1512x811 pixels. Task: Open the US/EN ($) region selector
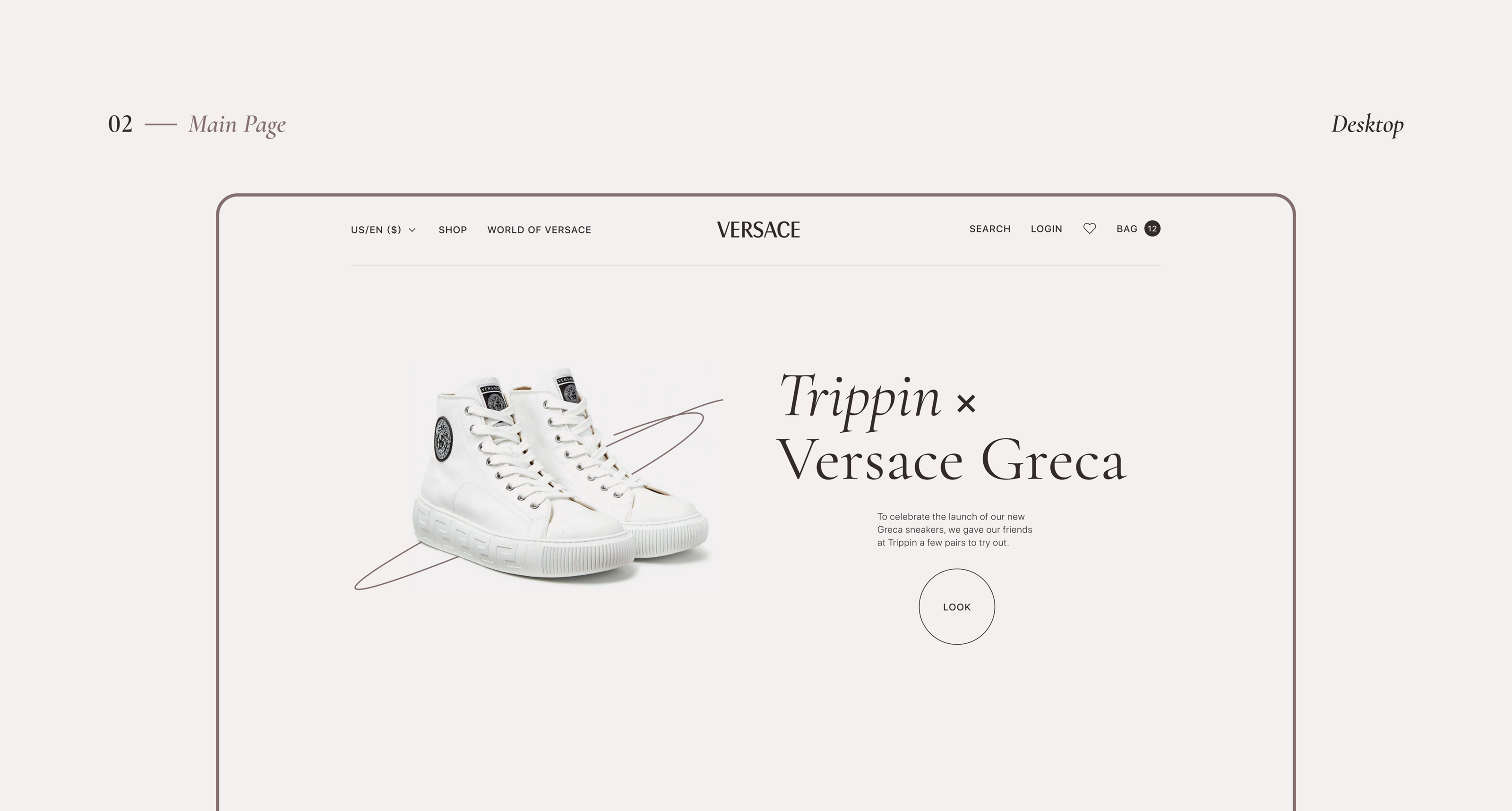click(383, 230)
